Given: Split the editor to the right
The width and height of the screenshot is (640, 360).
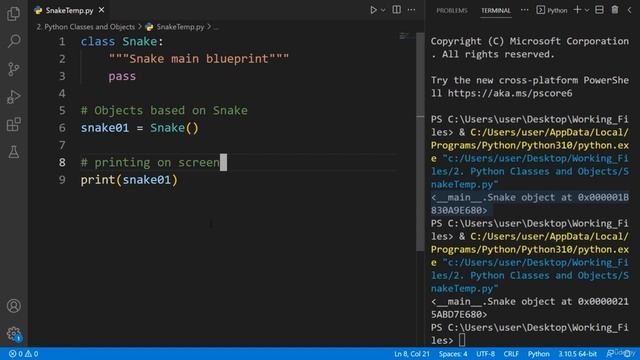Looking at the screenshot, I should point(396,10).
